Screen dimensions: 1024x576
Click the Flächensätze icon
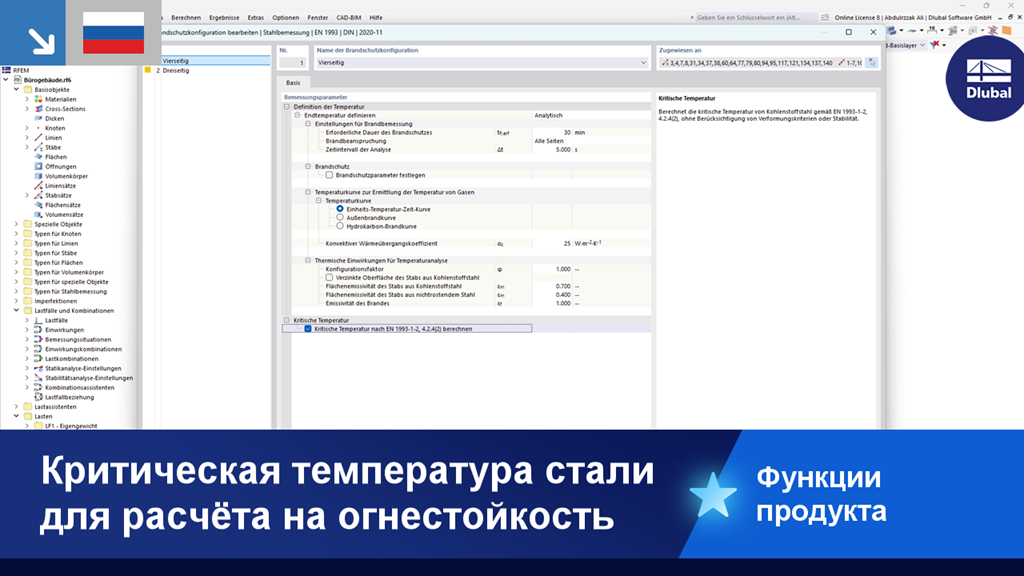click(x=39, y=205)
